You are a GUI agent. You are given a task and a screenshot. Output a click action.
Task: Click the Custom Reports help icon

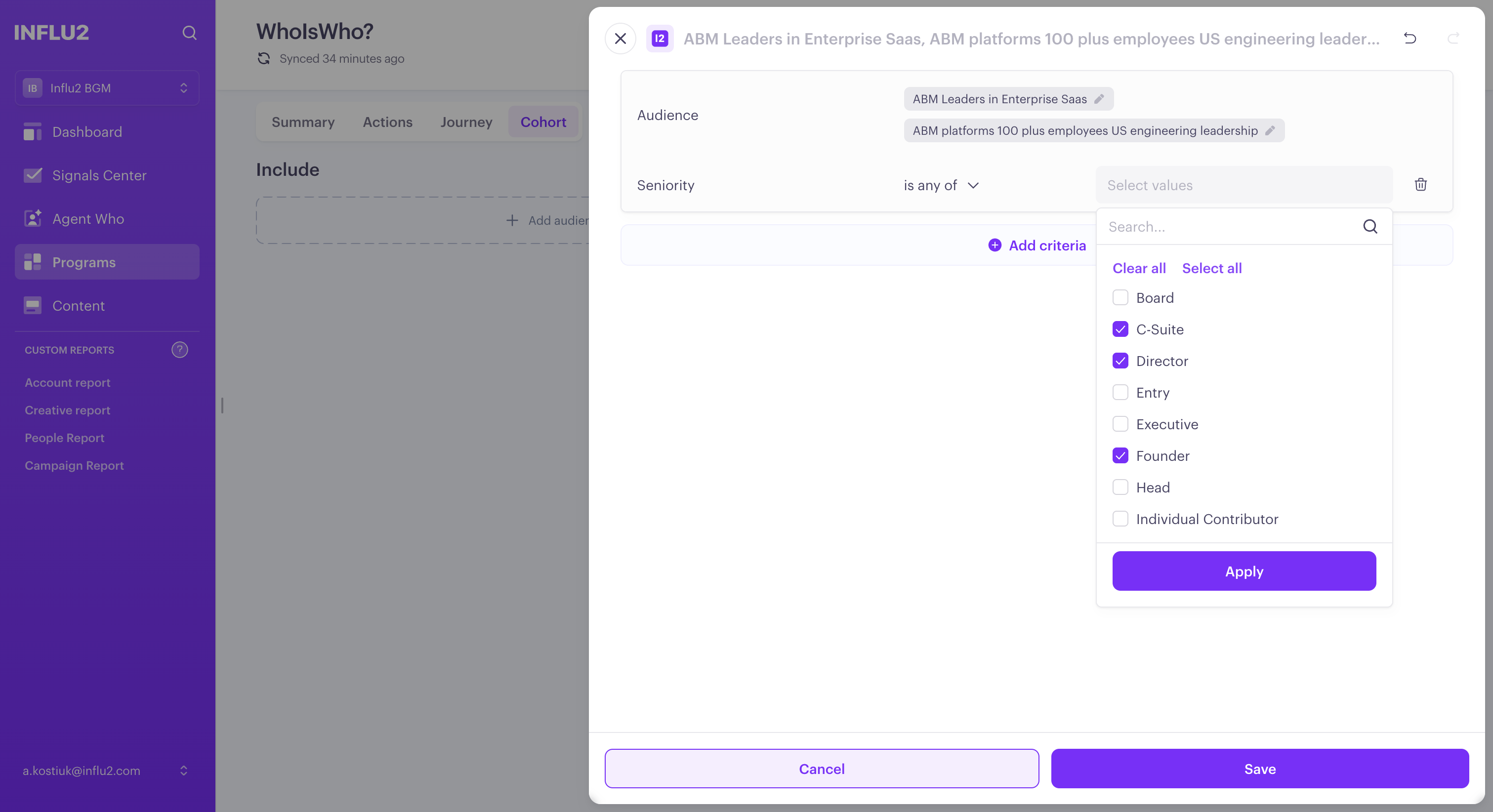click(180, 350)
